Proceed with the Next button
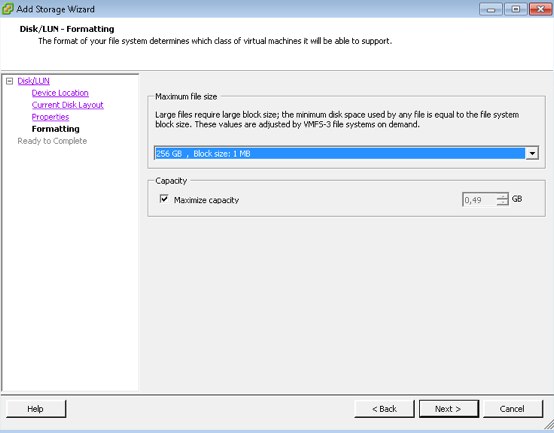The width and height of the screenshot is (554, 433). 449,409
